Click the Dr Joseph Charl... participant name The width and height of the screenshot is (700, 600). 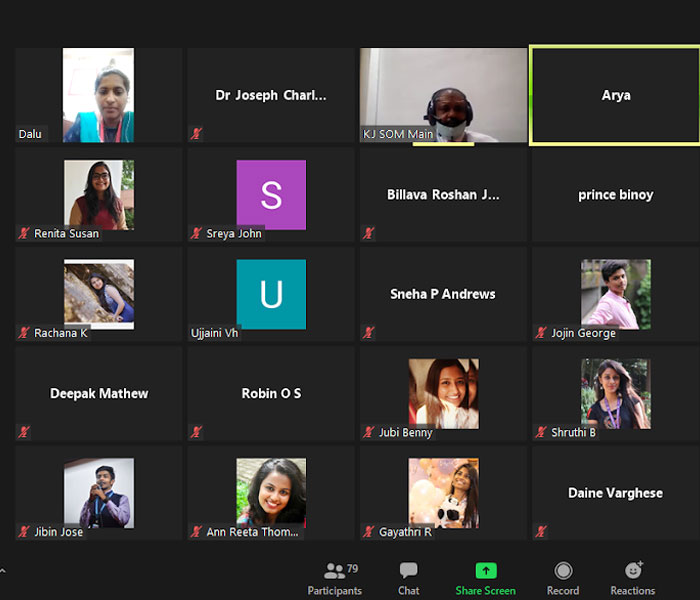click(271, 95)
